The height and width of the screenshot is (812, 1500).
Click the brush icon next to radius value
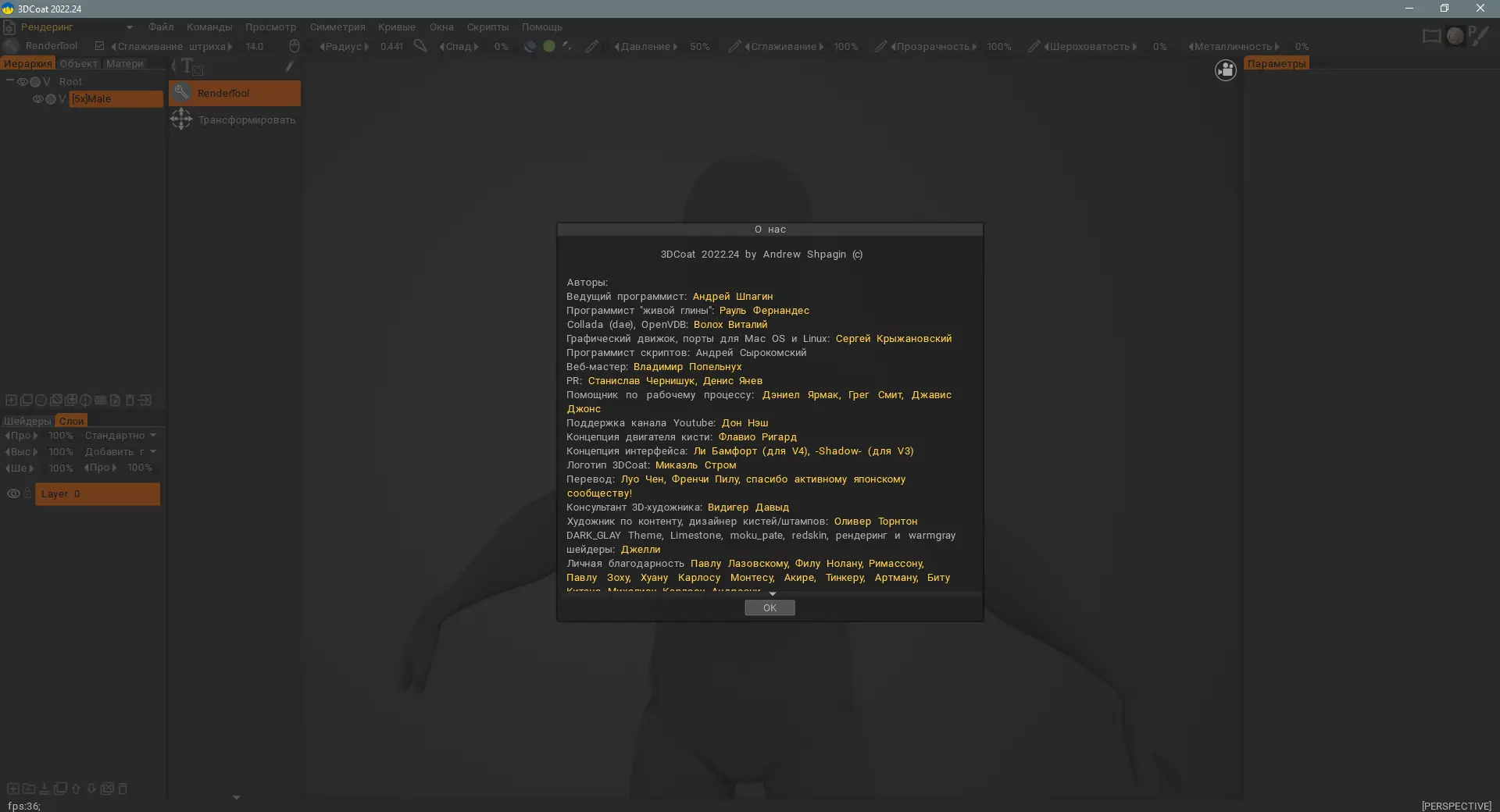(420, 46)
